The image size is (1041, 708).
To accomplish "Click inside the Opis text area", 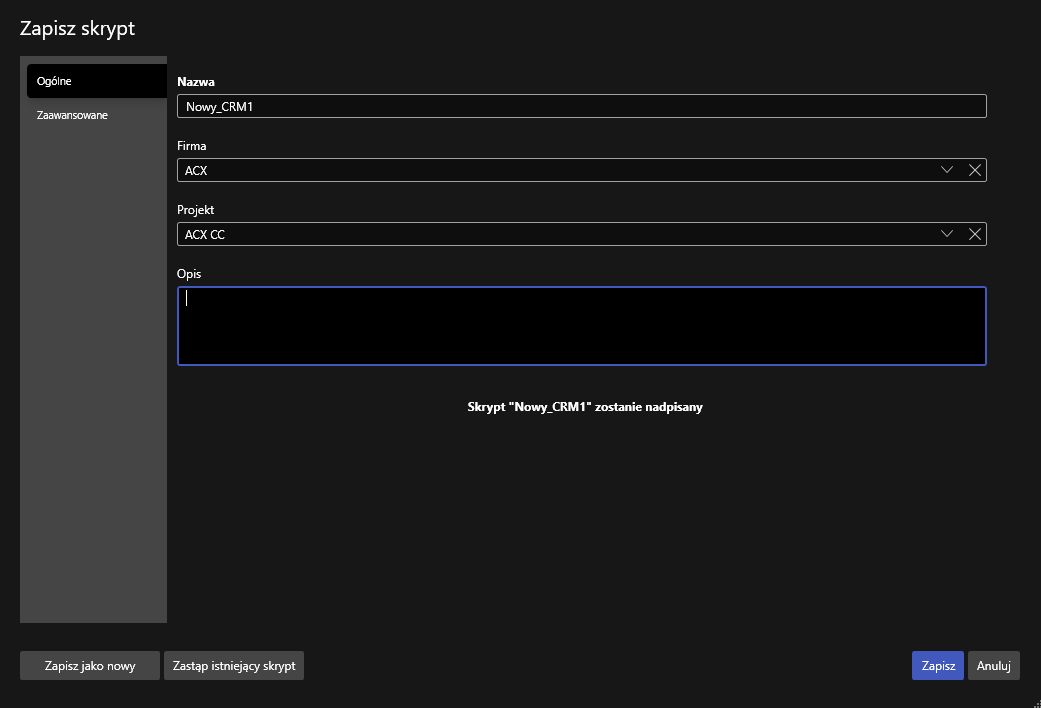I will point(581,326).
